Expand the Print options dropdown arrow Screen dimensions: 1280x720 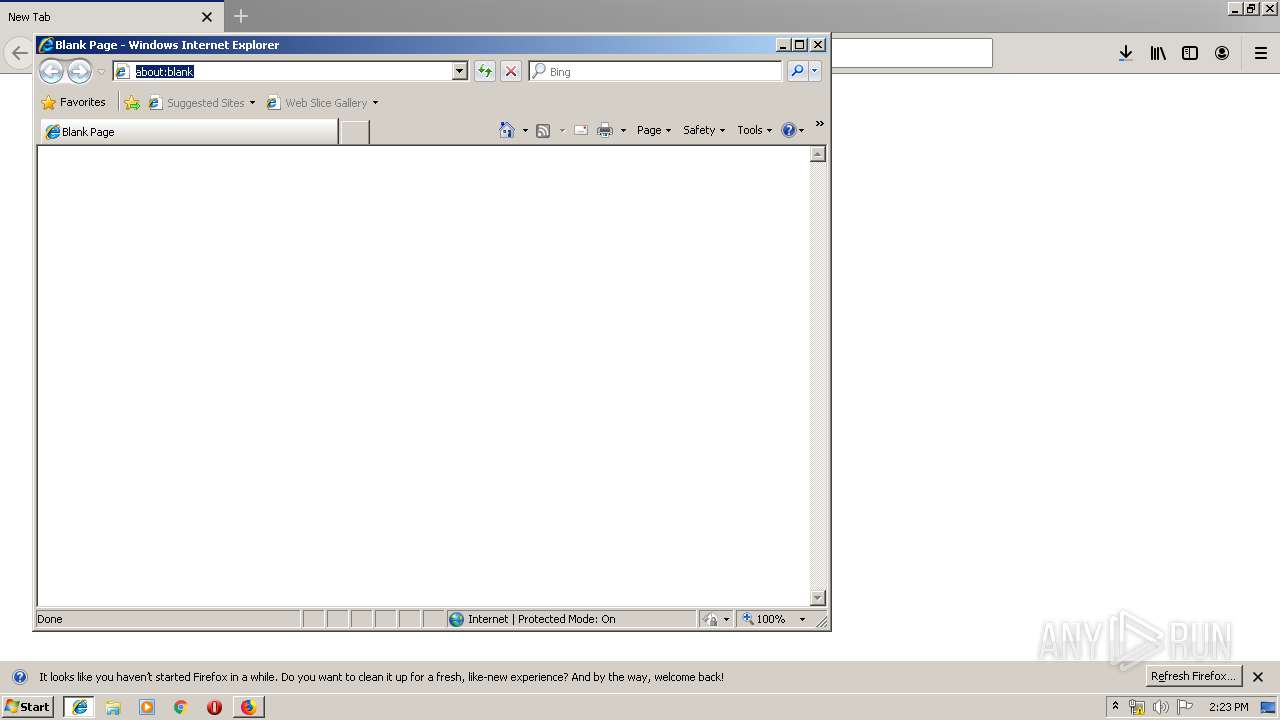click(623, 130)
